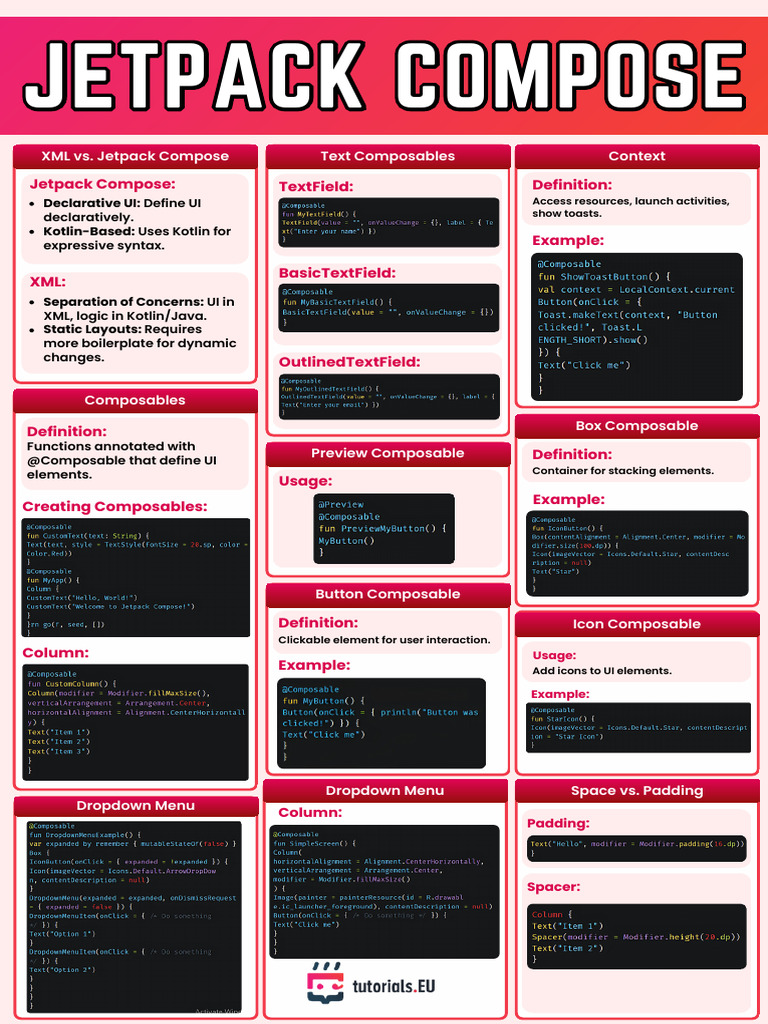Image resolution: width=768 pixels, height=1024 pixels.
Task: Click the '@Preview' annotation code line
Action: click(x=341, y=505)
